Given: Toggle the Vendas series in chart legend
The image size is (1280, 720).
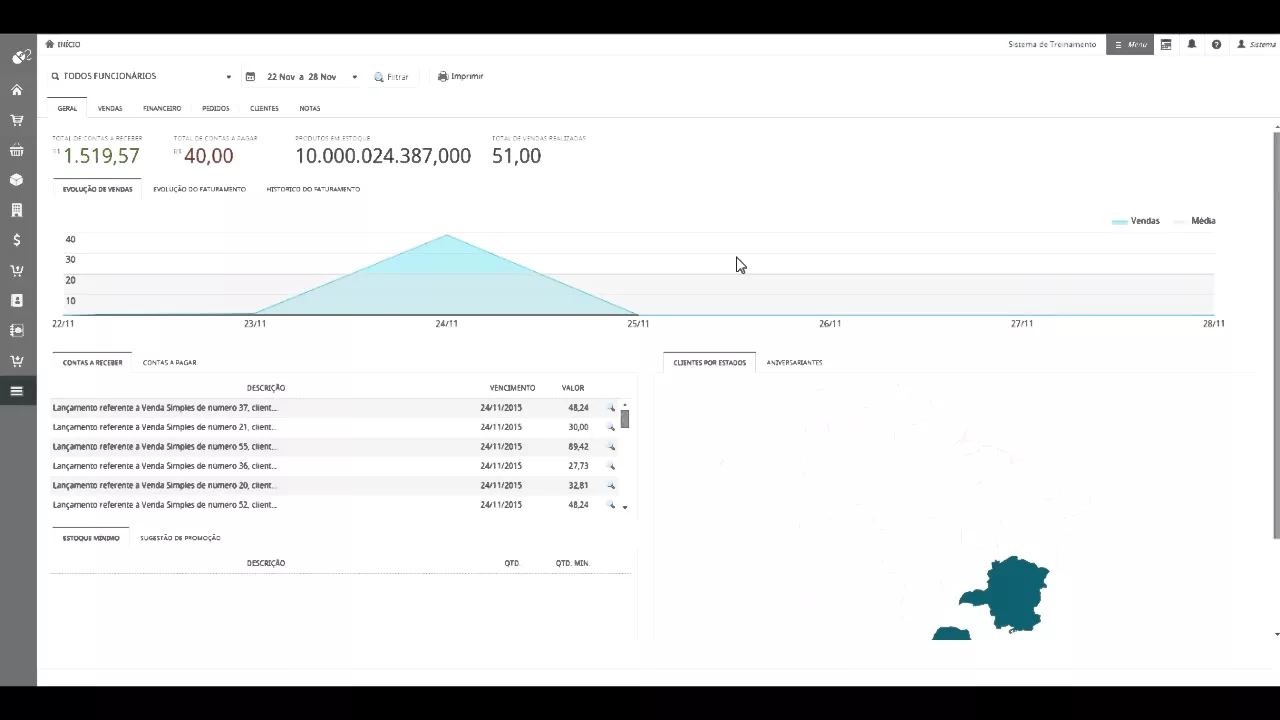Looking at the screenshot, I should point(1136,221).
